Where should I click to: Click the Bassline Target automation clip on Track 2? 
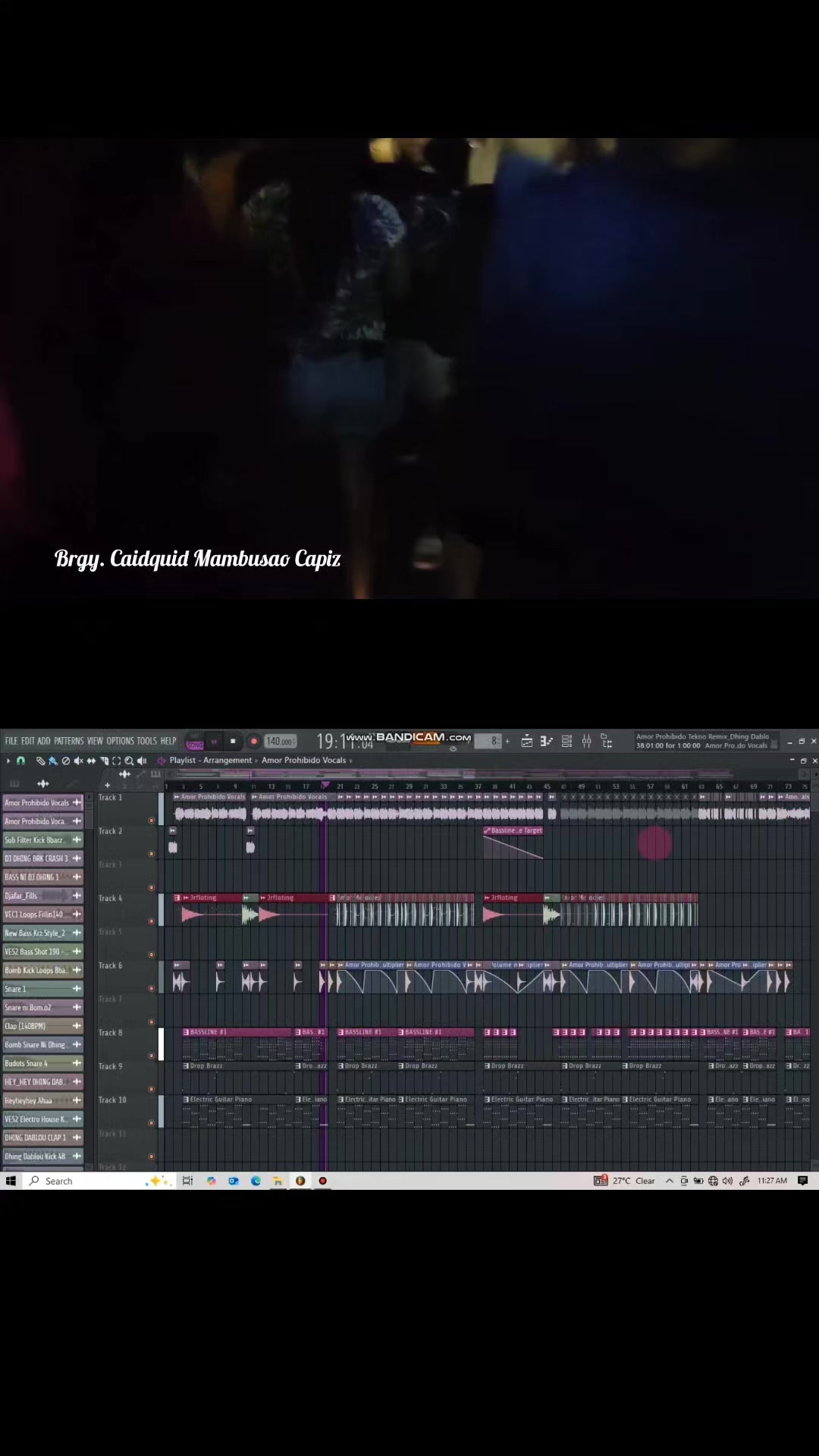[513, 843]
